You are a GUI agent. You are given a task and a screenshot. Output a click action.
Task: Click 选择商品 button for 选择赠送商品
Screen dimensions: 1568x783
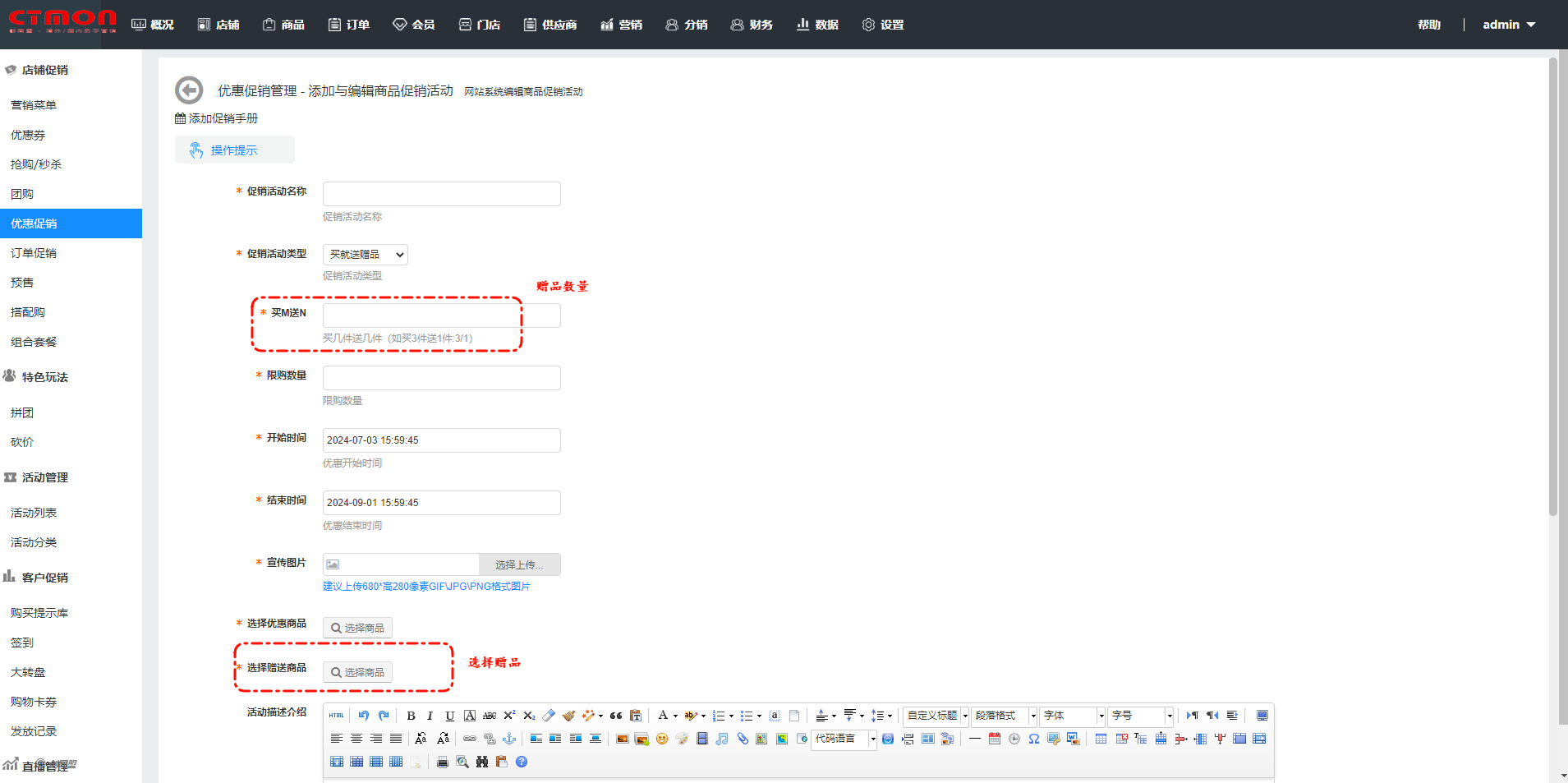(x=357, y=672)
